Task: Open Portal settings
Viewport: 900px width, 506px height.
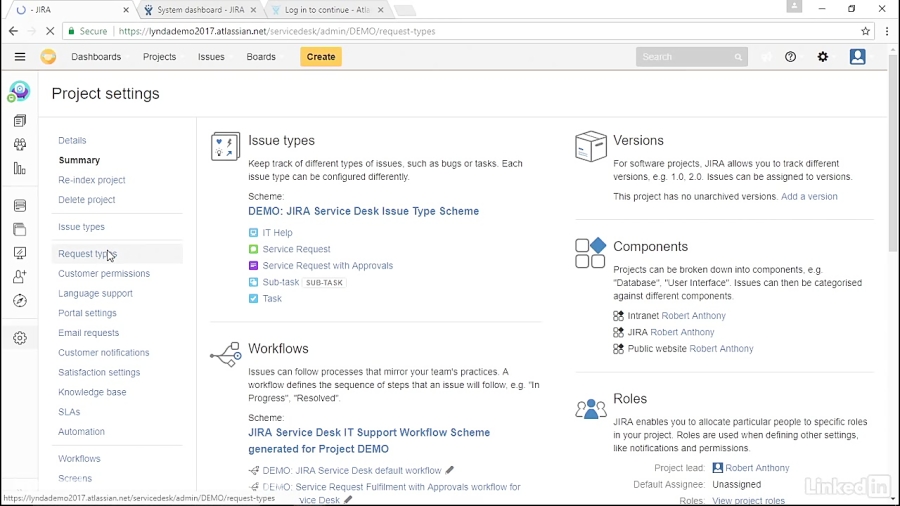Action: pos(87,313)
